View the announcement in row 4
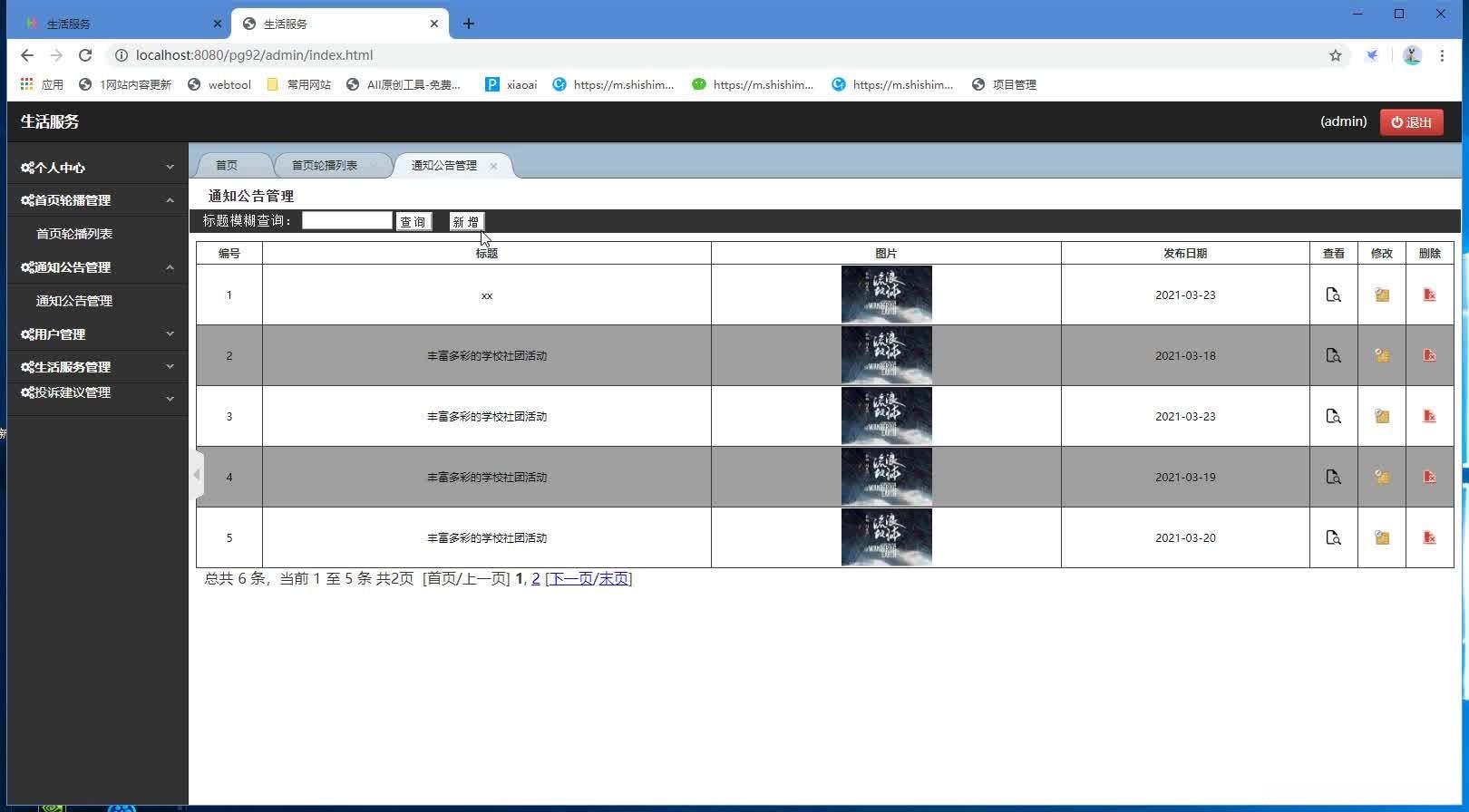 coord(1333,477)
